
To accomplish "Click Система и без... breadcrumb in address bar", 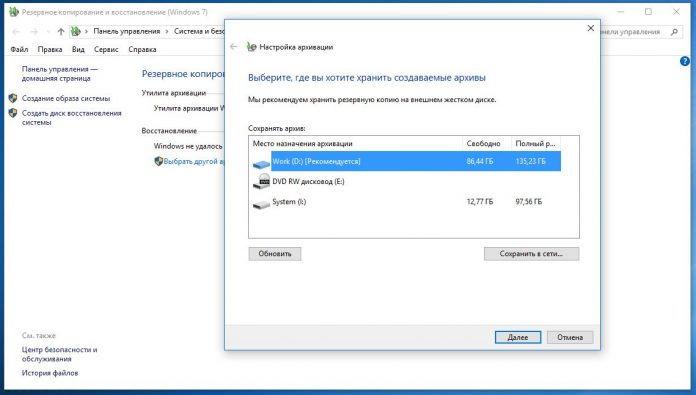I will click(199, 32).
